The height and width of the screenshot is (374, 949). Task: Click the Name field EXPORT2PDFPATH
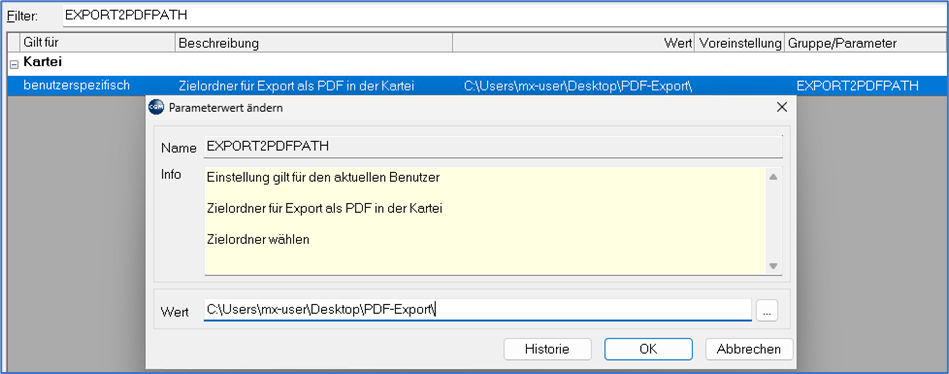tap(493, 147)
